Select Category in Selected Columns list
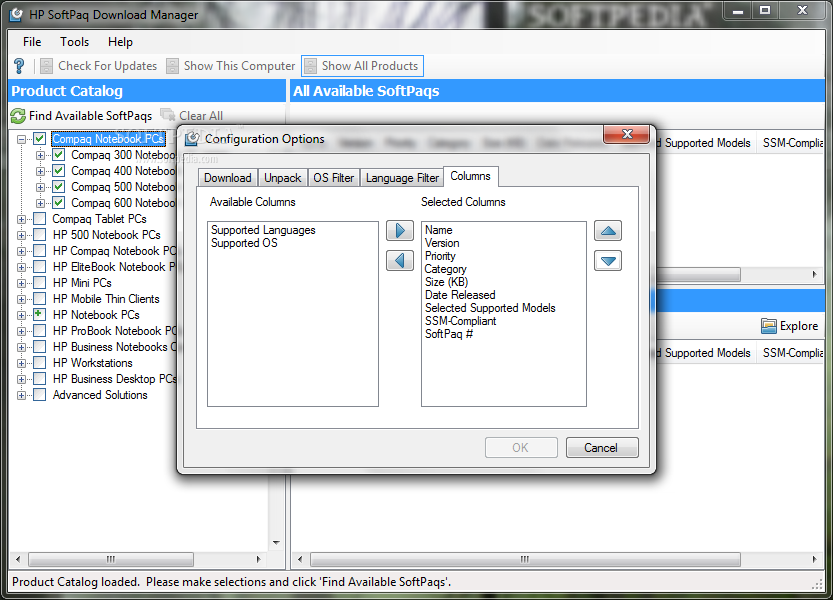Screen dimensions: 833x600 [x=445, y=269]
